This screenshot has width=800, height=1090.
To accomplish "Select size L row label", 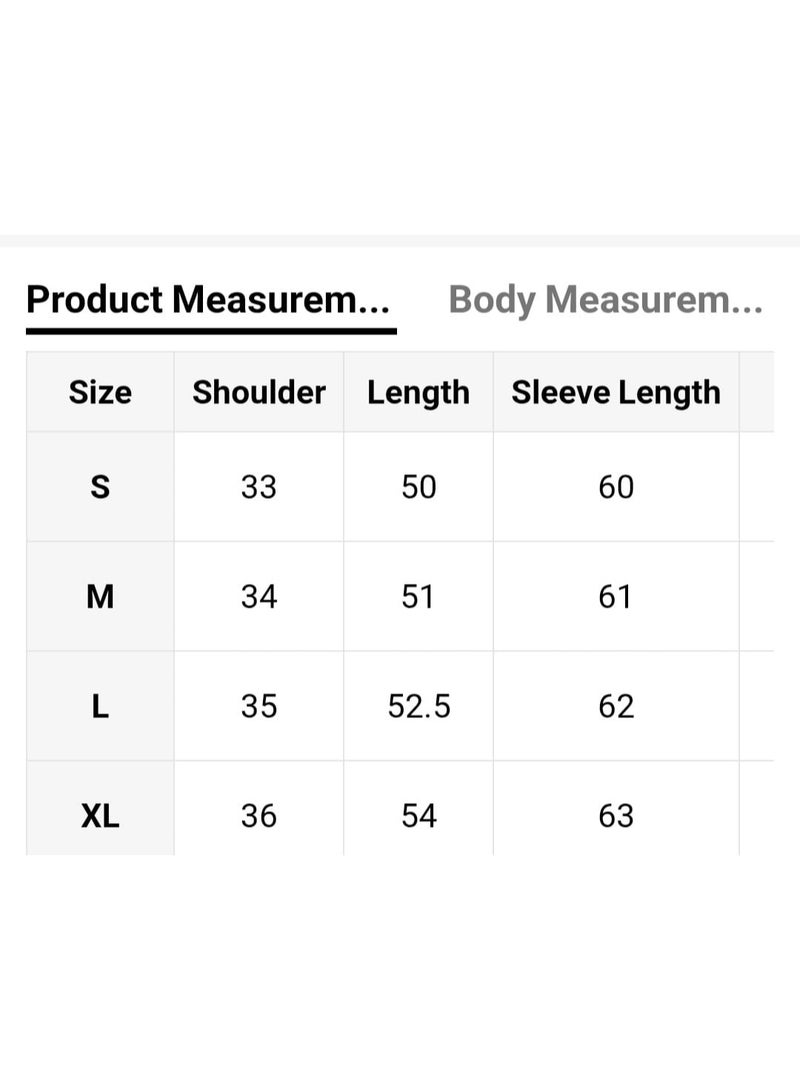I will pyautogui.click(x=99, y=706).
